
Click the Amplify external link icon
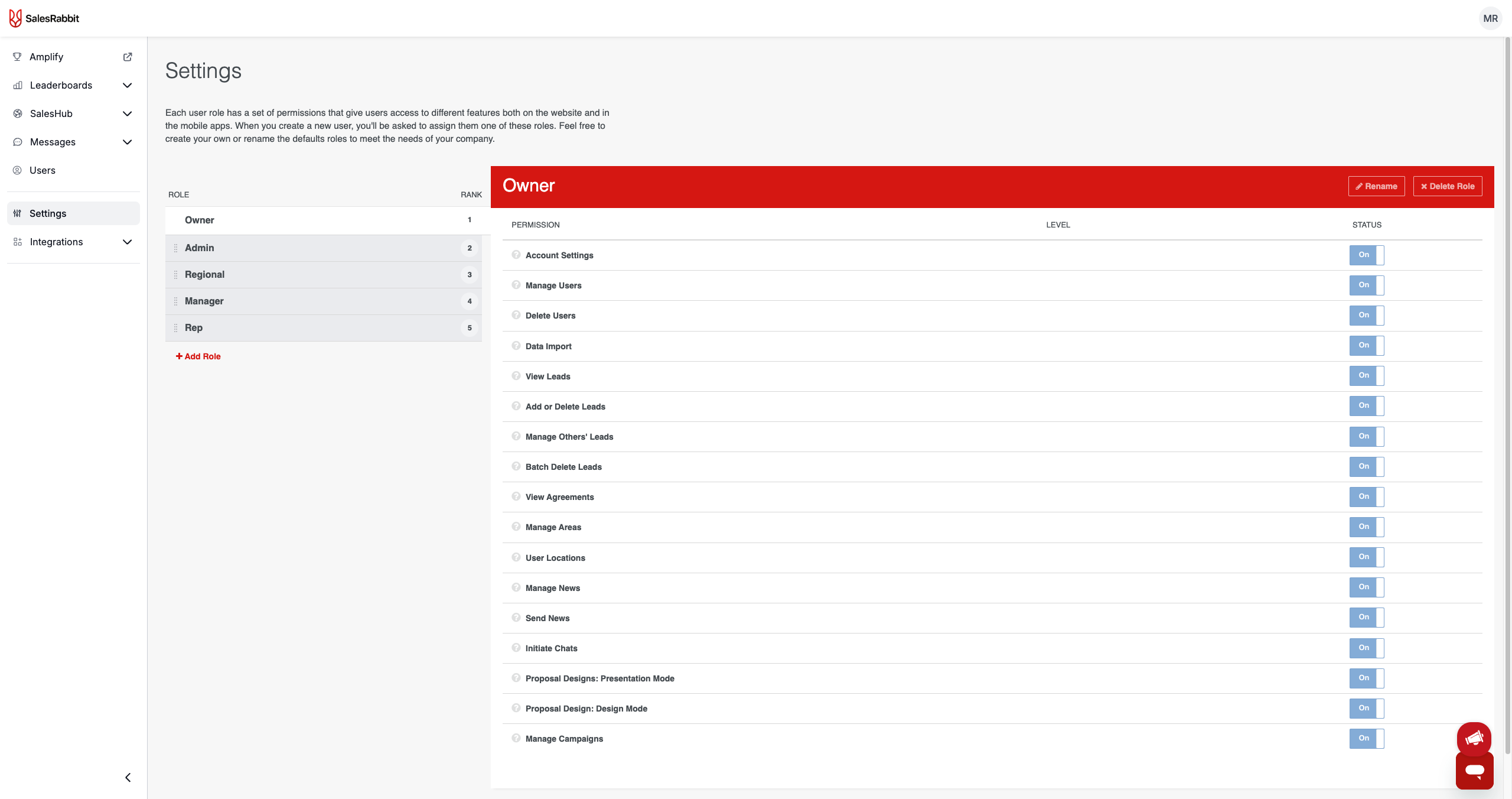tap(128, 57)
